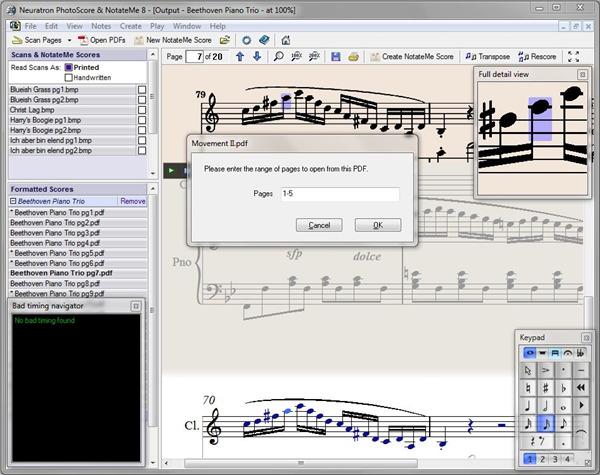Select the Printed scan option

pyautogui.click(x=69, y=67)
